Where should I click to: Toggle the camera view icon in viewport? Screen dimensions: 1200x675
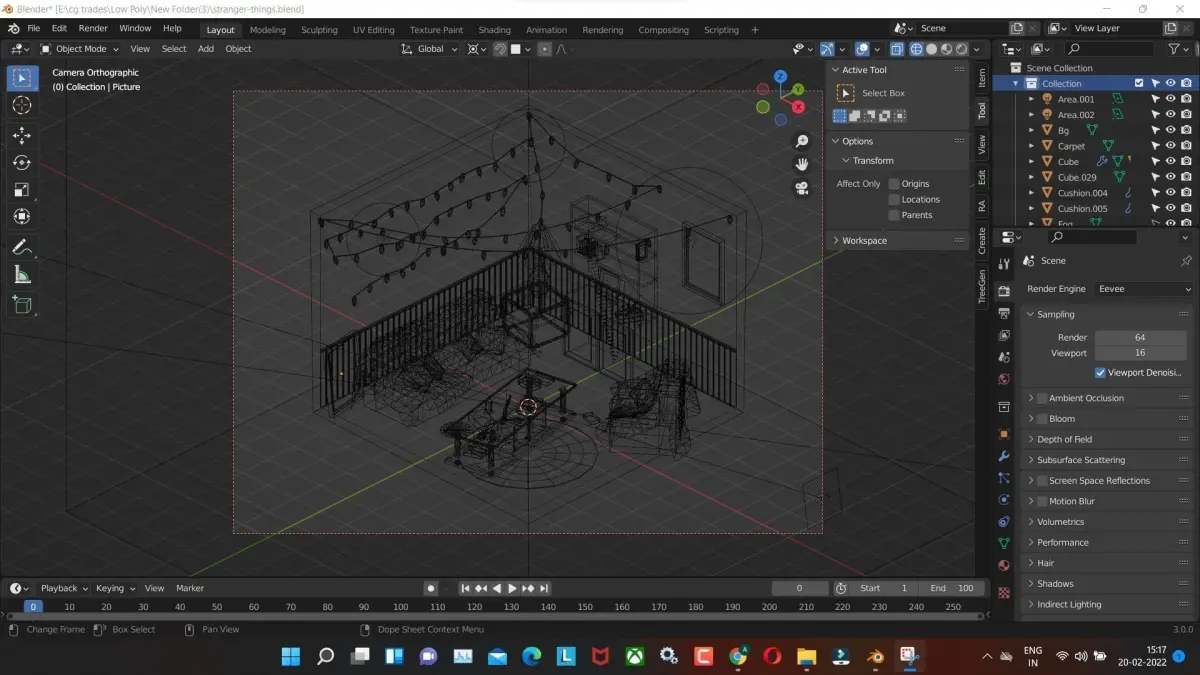802,188
